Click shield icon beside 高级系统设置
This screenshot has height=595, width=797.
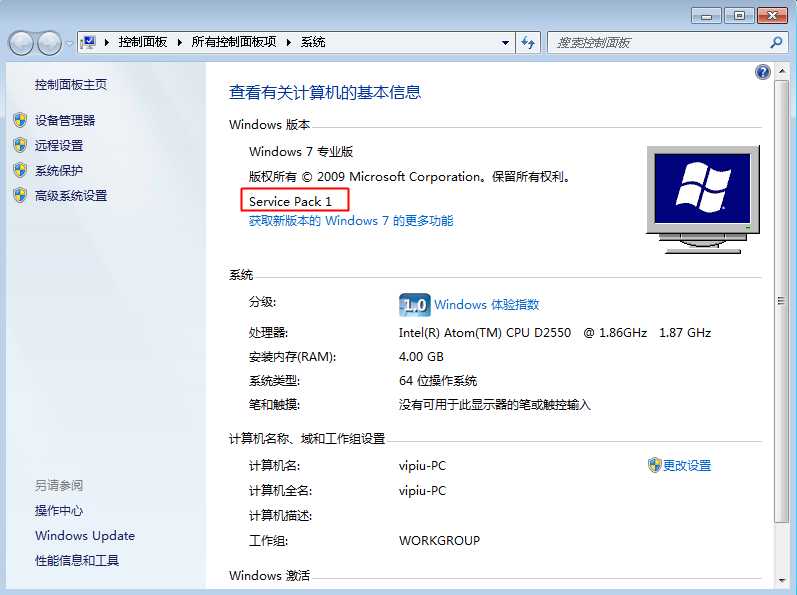tap(20, 195)
